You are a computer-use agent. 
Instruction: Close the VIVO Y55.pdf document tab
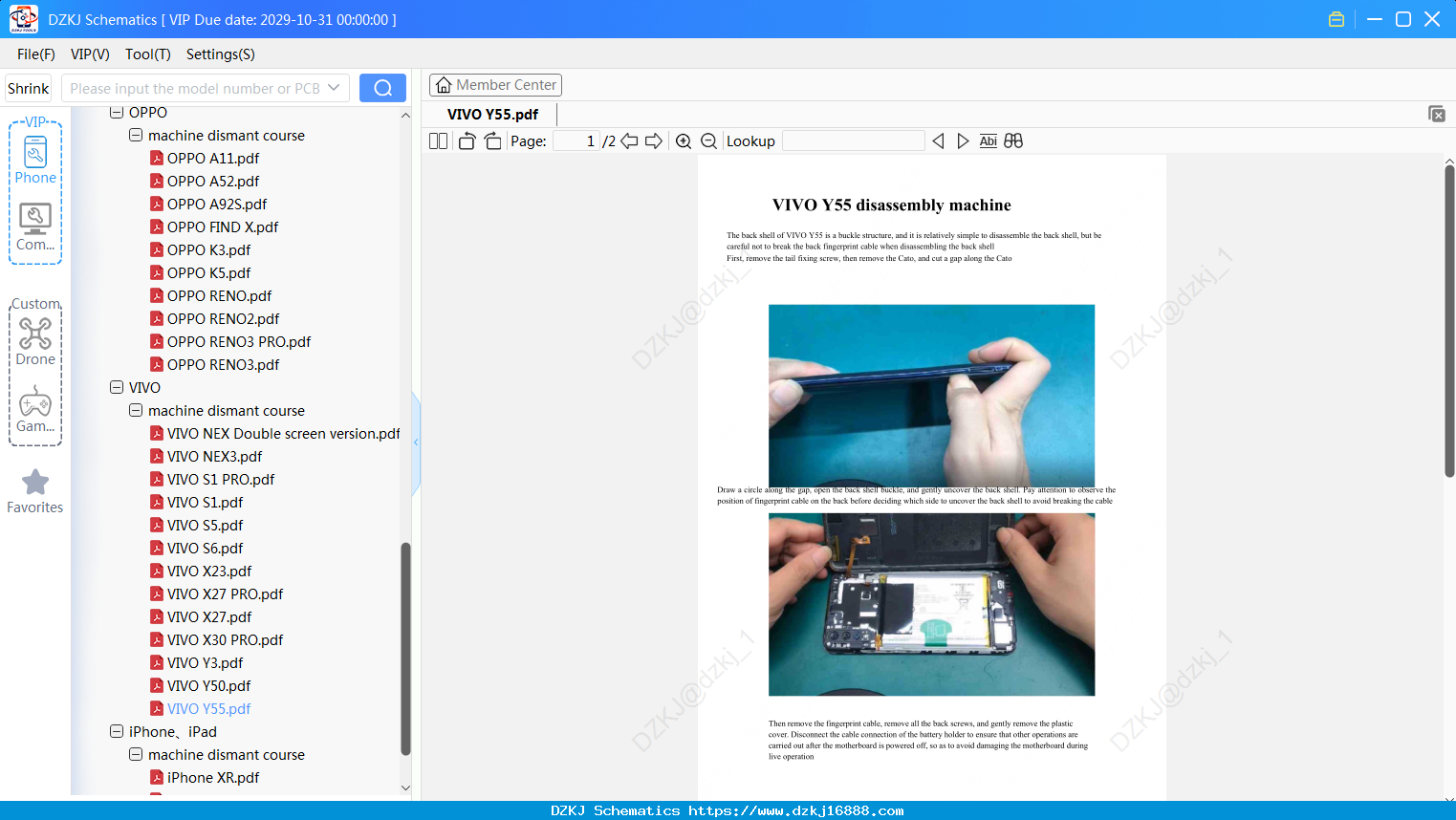click(1436, 114)
